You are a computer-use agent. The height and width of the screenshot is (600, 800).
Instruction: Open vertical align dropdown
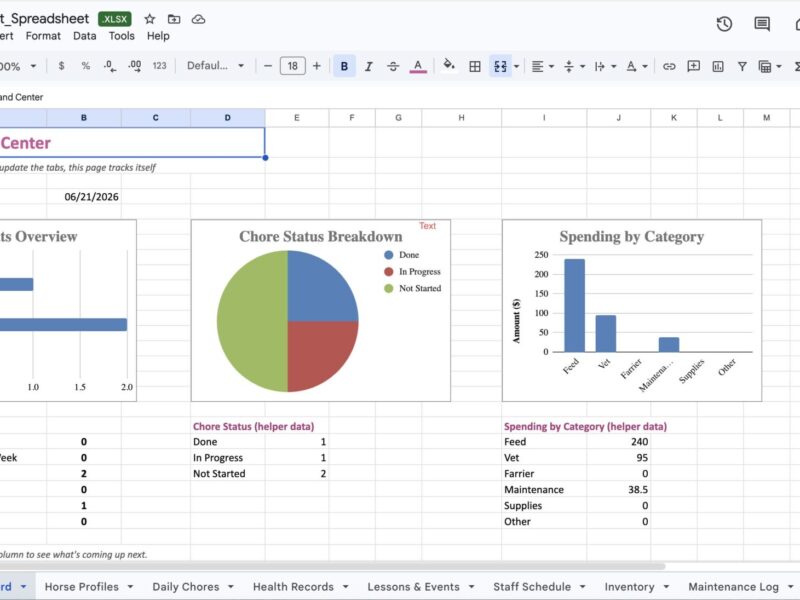pyautogui.click(x=574, y=66)
